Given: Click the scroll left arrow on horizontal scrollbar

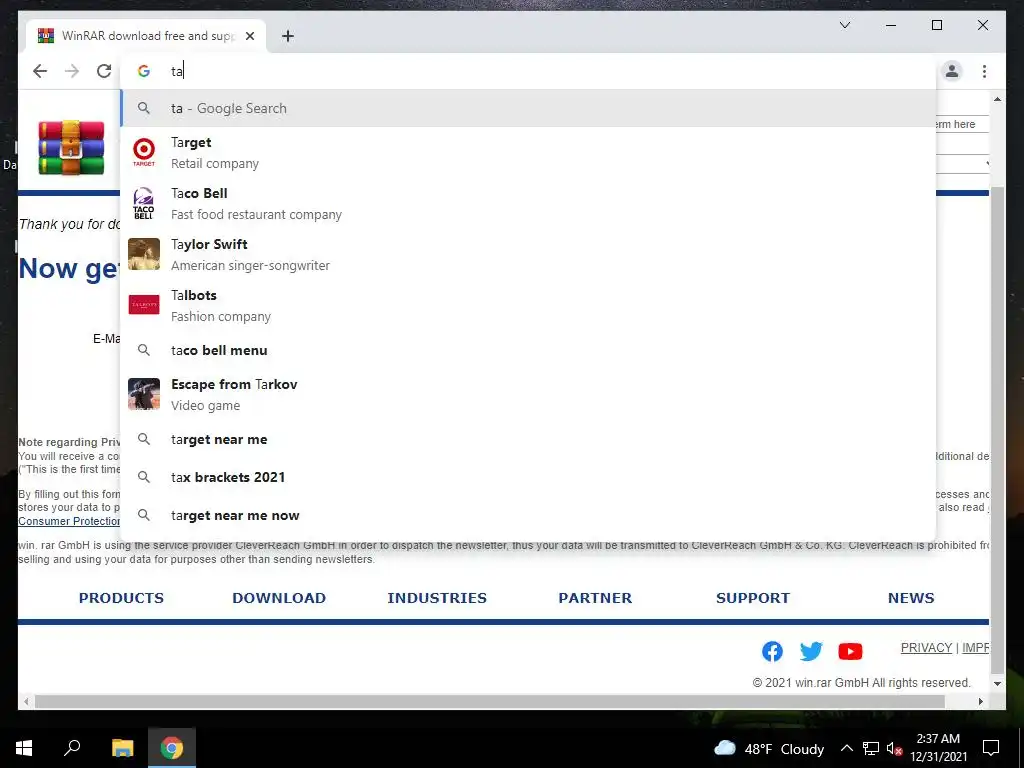Looking at the screenshot, I should [26, 701].
